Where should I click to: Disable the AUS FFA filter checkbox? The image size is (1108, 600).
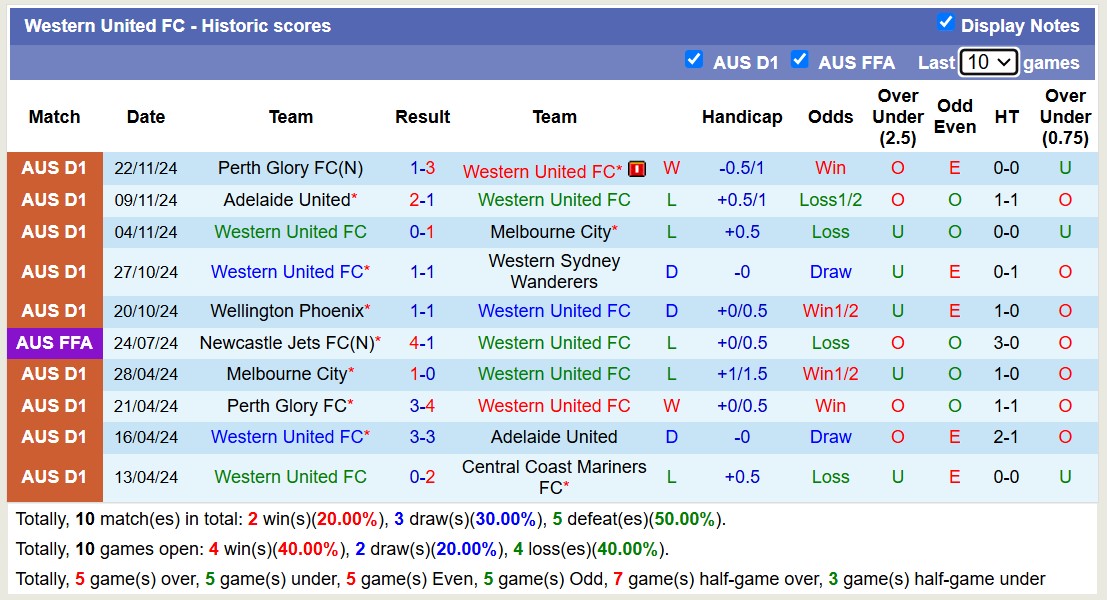click(800, 60)
